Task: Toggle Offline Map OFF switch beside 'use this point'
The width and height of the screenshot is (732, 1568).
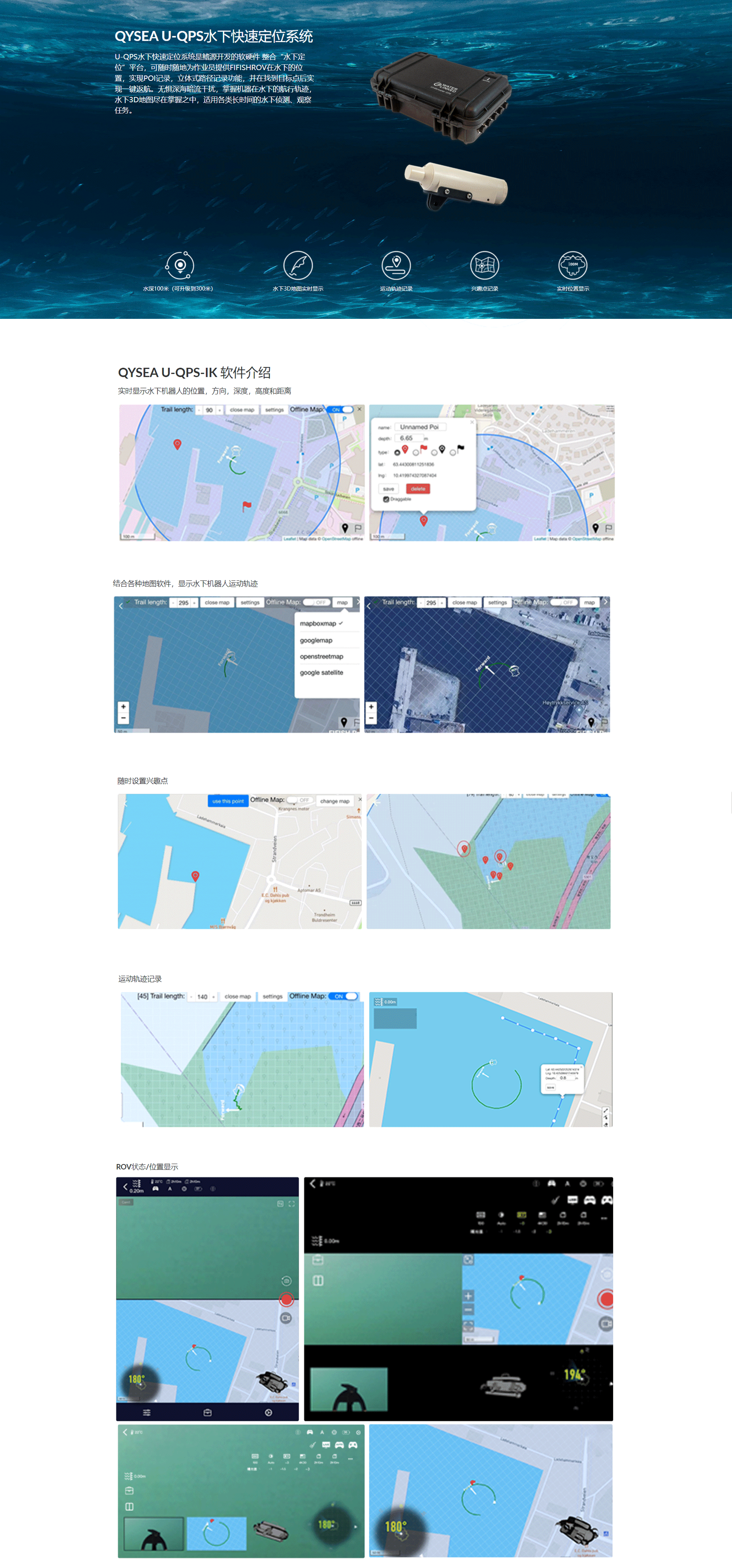Action: click(x=299, y=801)
